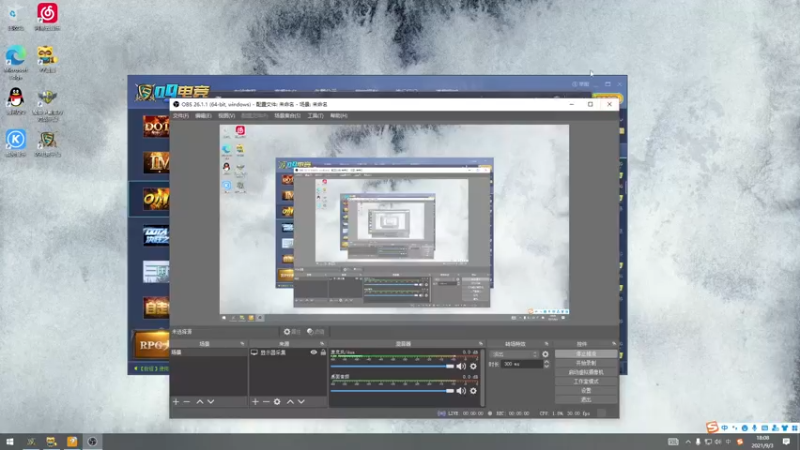Add a new scene with the plus icon
Image resolution: width=800 pixels, height=450 pixels.
point(176,402)
